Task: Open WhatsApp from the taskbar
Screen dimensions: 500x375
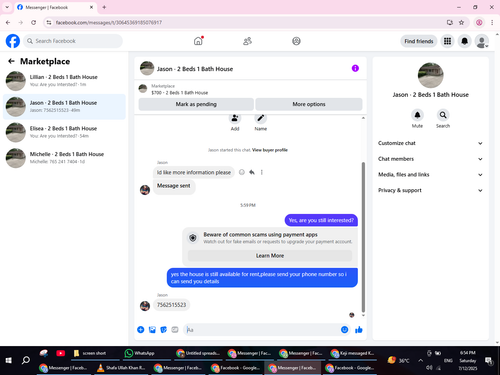Action: point(147,353)
